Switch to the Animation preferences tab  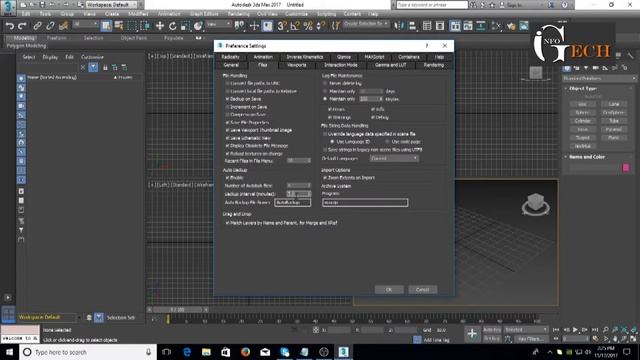click(263, 57)
